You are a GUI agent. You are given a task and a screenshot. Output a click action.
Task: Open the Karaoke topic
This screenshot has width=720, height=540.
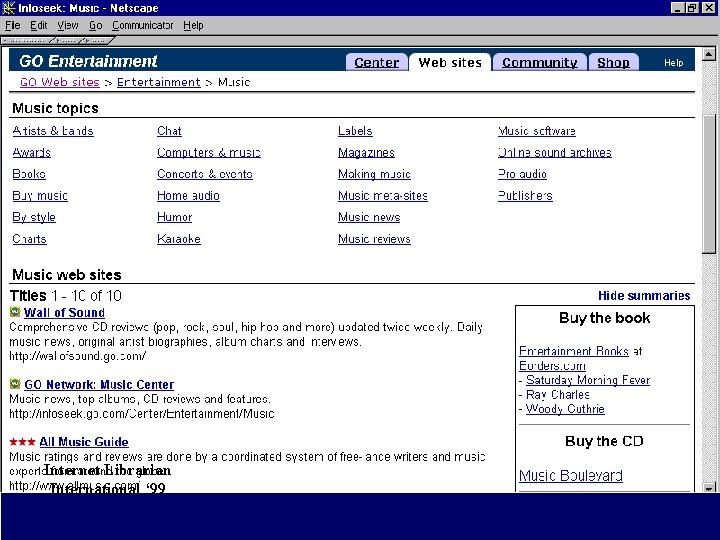click(179, 239)
